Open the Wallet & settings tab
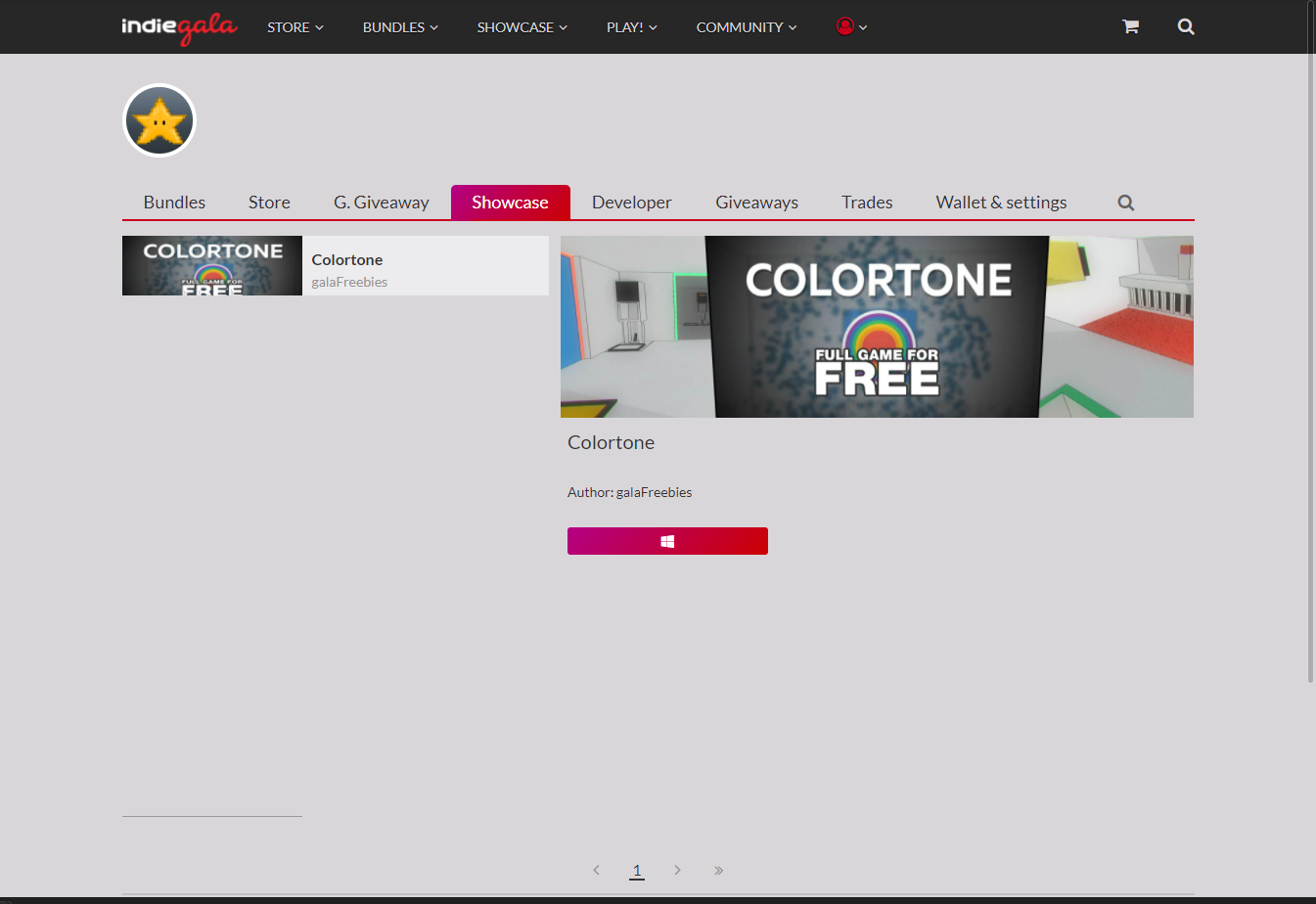The width and height of the screenshot is (1316, 904). [1001, 203]
